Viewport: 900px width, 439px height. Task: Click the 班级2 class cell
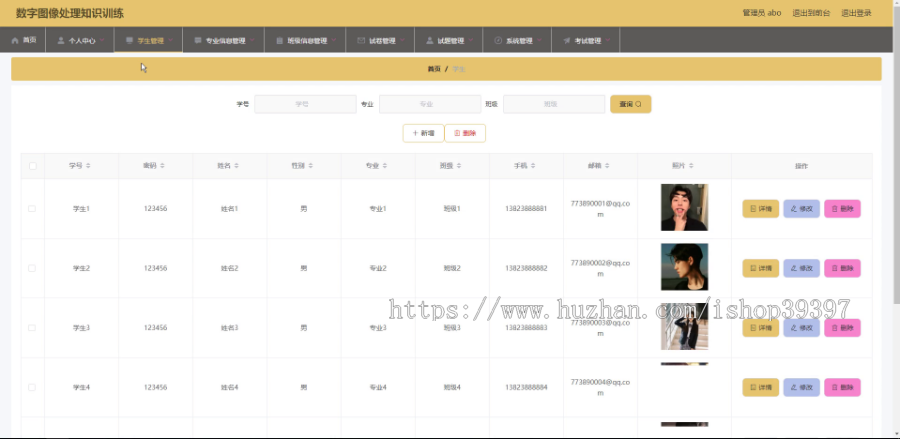click(x=452, y=269)
